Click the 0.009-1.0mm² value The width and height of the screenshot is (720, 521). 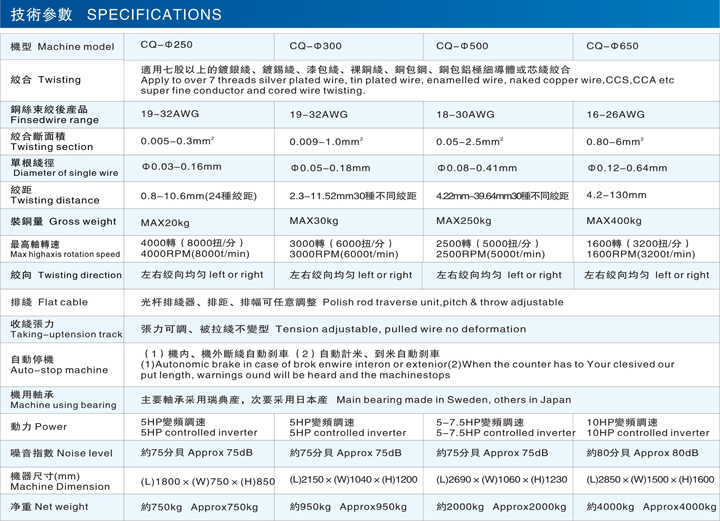pos(326,142)
